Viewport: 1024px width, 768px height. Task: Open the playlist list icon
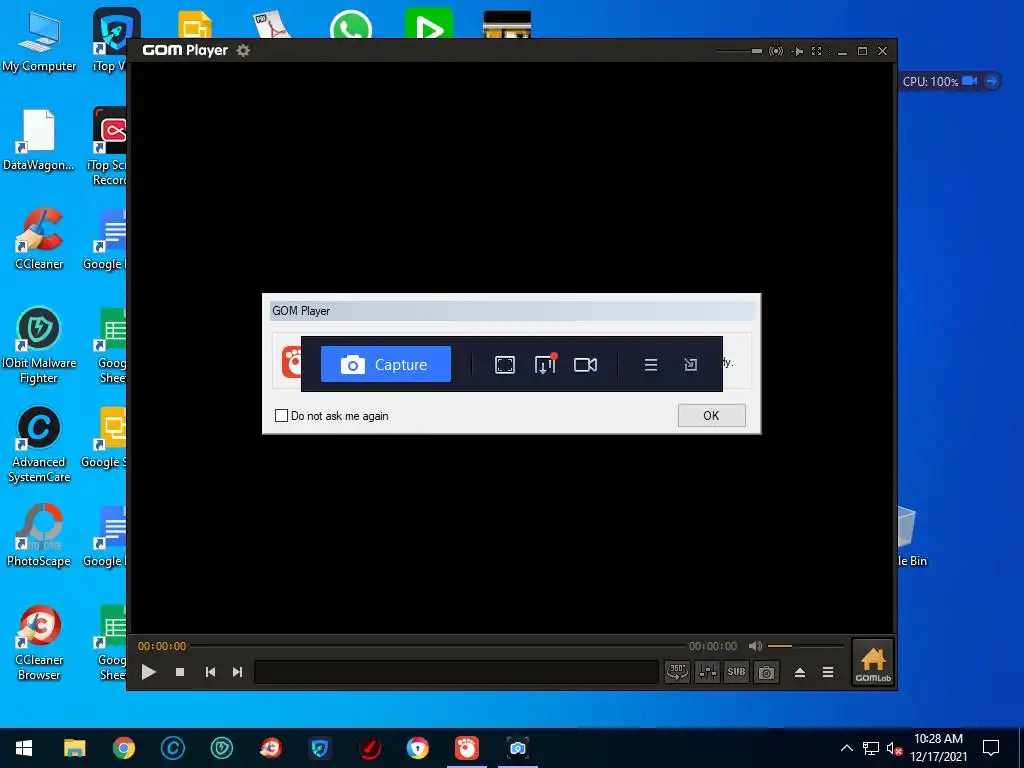pyautogui.click(x=827, y=672)
